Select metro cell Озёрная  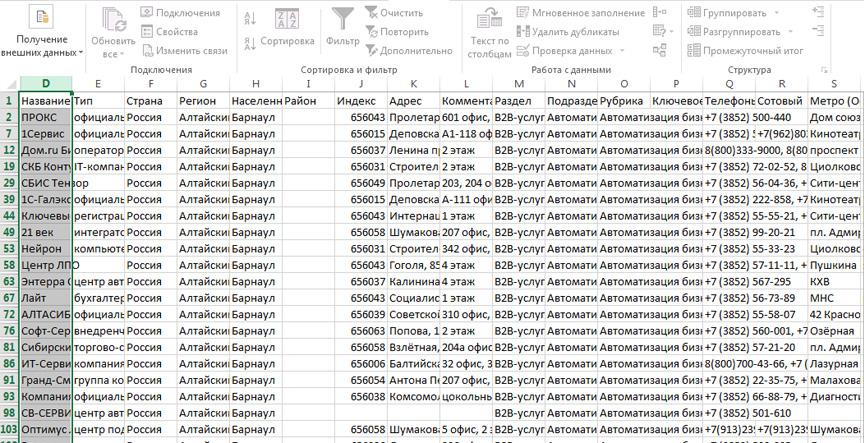coord(834,331)
